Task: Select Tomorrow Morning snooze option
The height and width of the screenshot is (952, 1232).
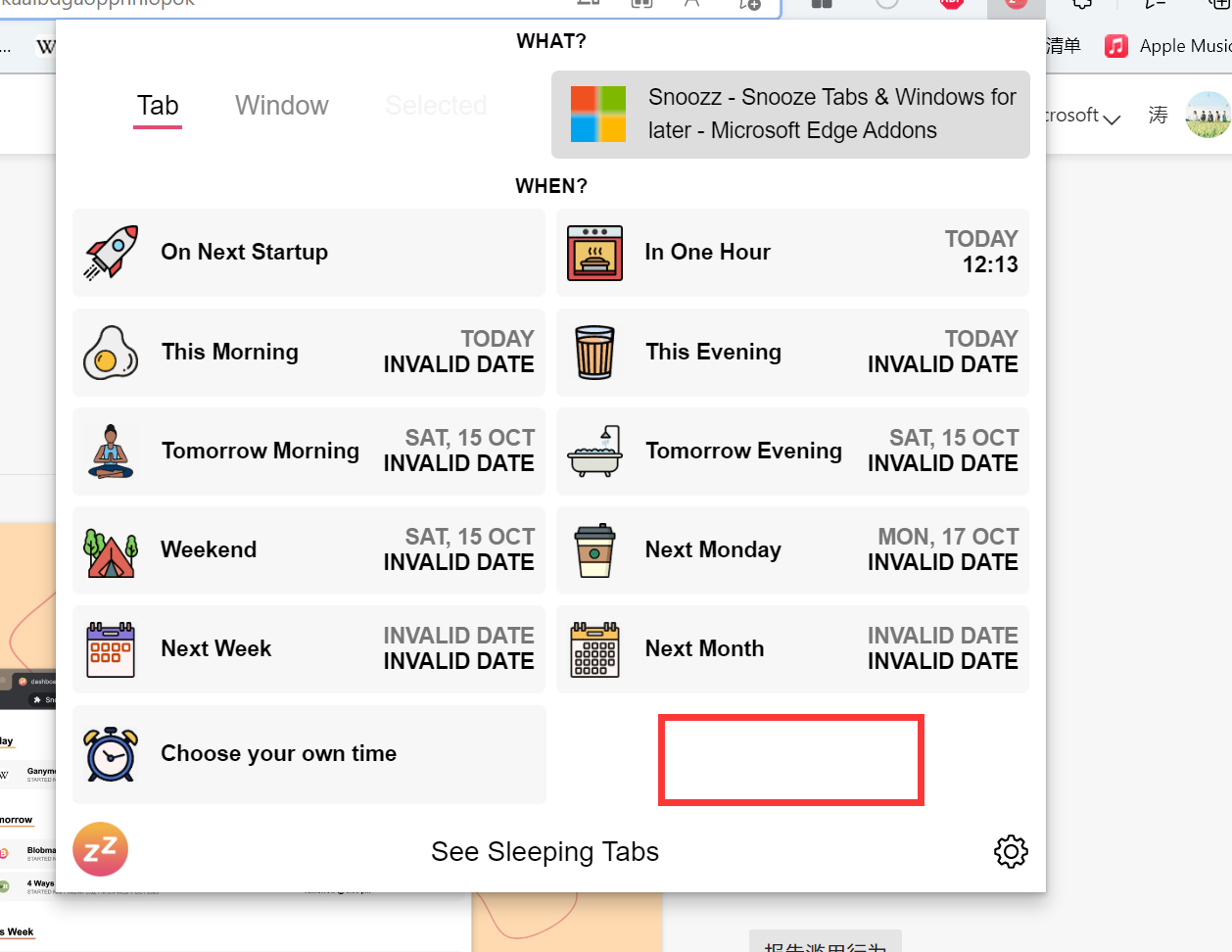Action: point(308,452)
